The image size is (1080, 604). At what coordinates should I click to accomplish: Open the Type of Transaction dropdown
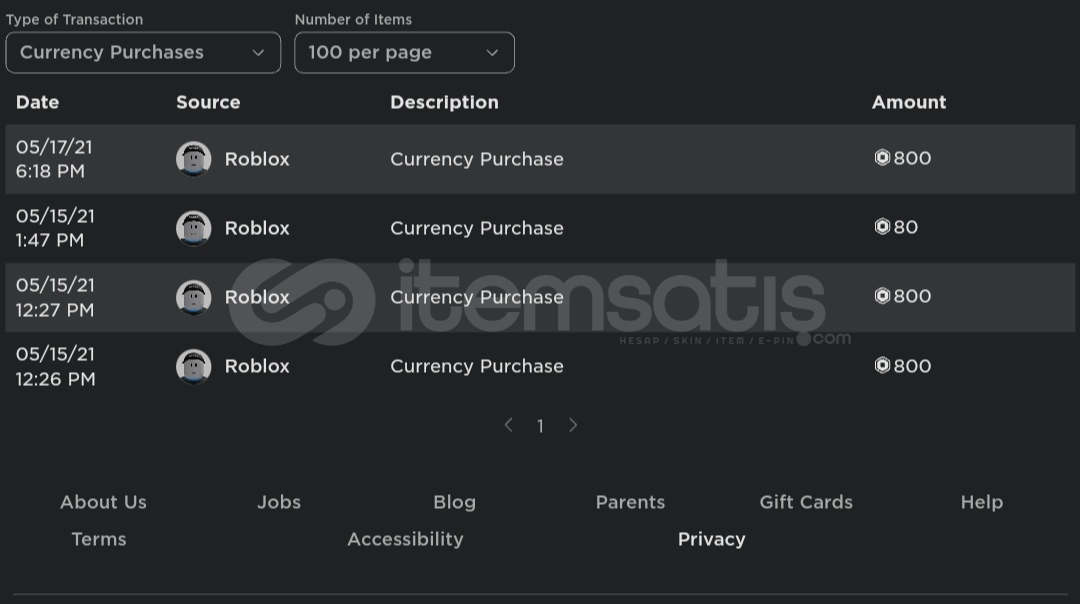click(x=143, y=53)
